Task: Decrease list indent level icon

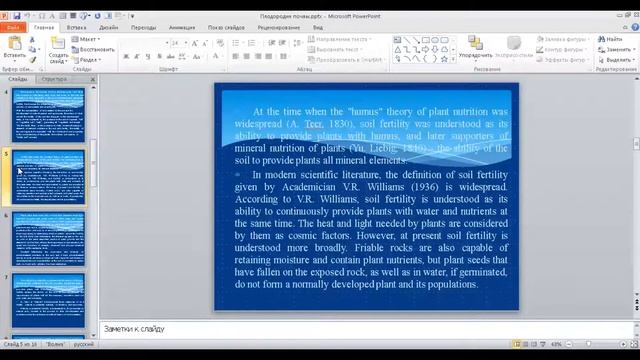Action: click(271, 43)
